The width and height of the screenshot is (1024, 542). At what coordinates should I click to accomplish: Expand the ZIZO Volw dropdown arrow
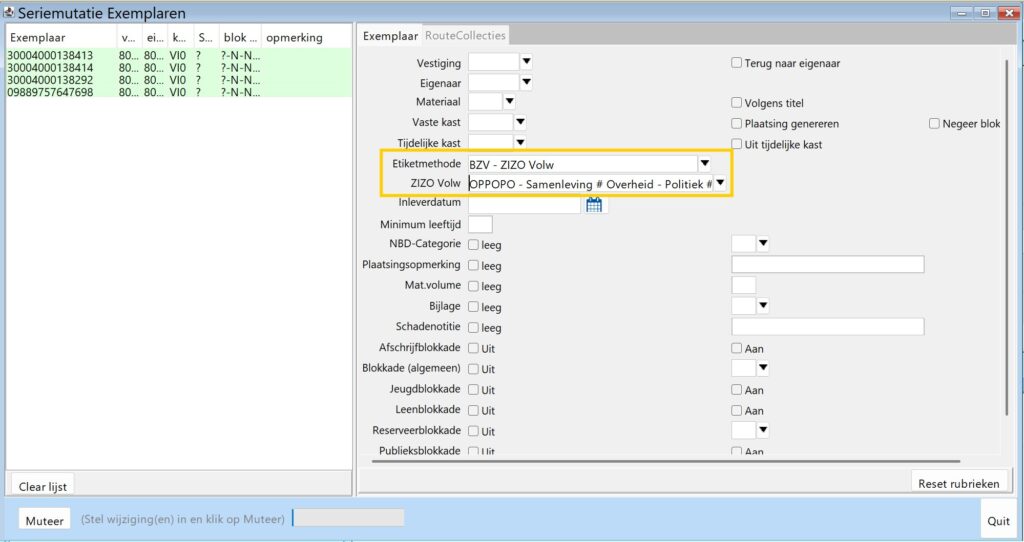pos(719,183)
